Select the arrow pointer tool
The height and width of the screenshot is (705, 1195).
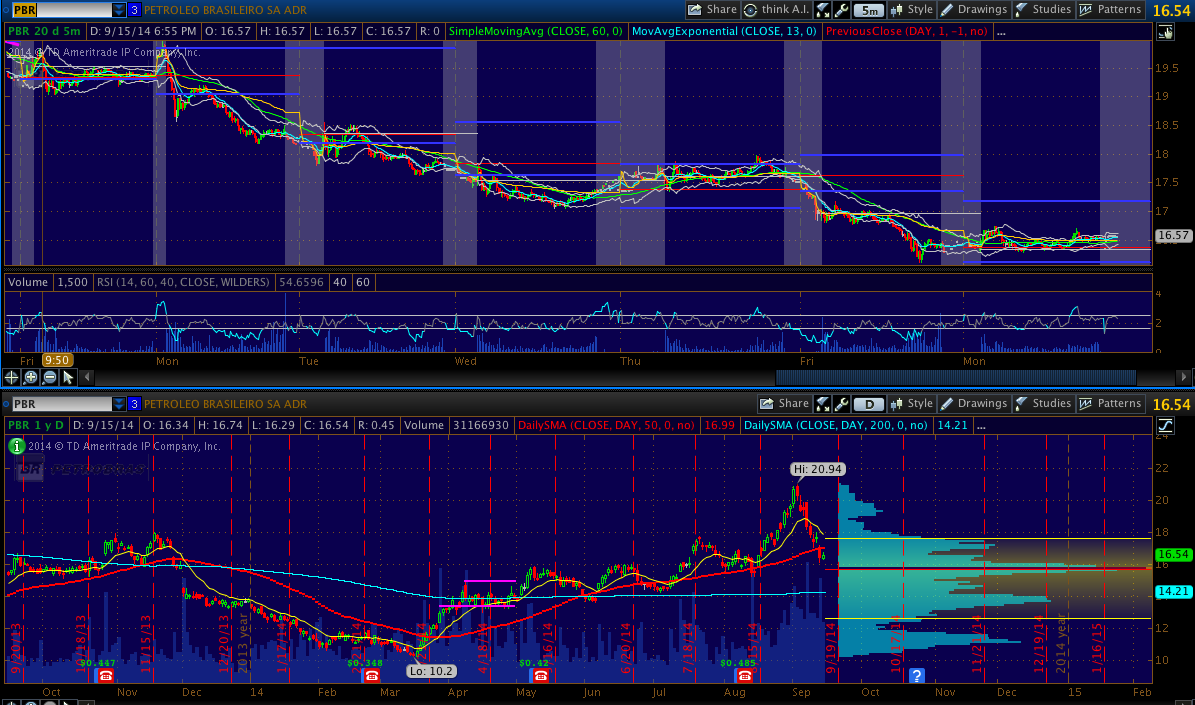coord(68,377)
